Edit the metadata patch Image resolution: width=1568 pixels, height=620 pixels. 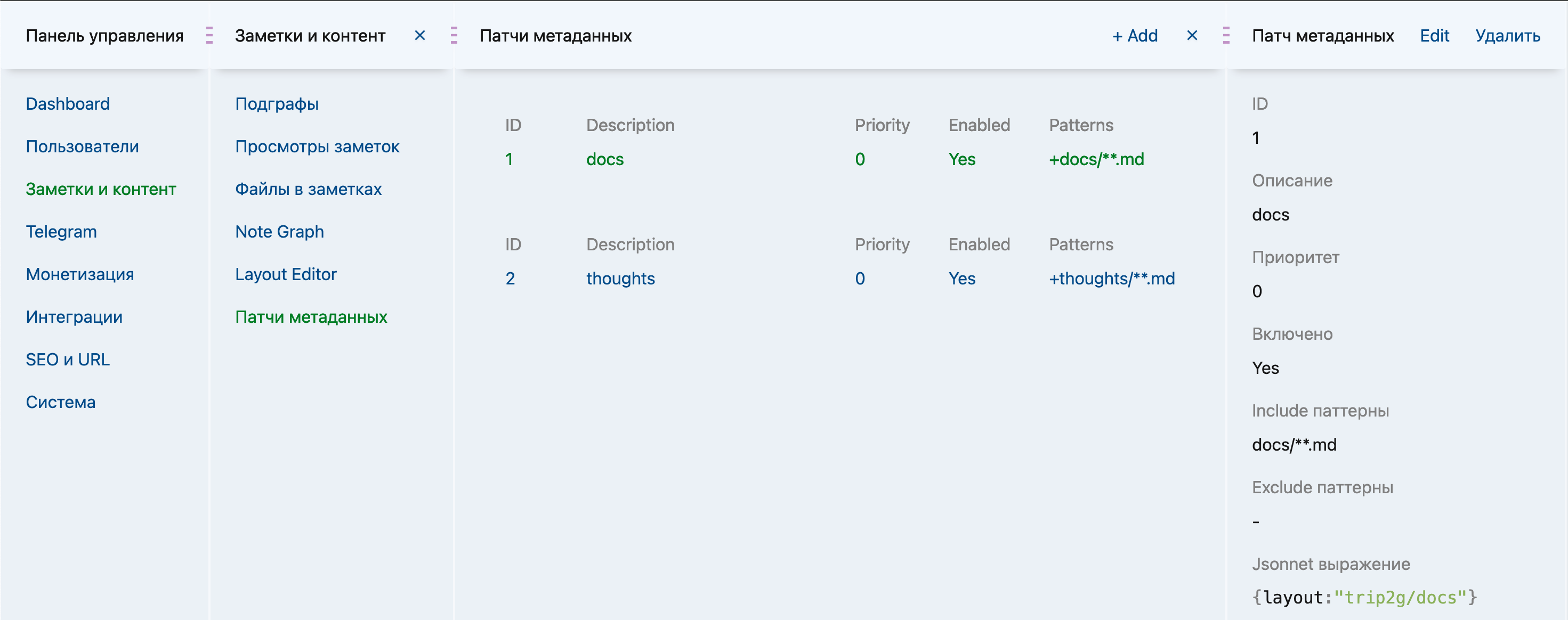coord(1434,36)
